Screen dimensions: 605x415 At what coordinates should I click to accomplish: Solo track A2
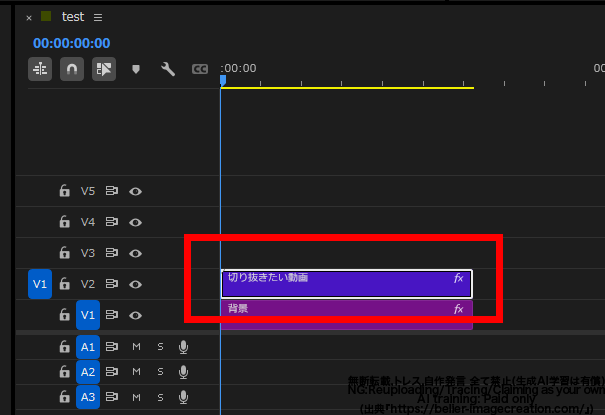pyautogui.click(x=161, y=372)
